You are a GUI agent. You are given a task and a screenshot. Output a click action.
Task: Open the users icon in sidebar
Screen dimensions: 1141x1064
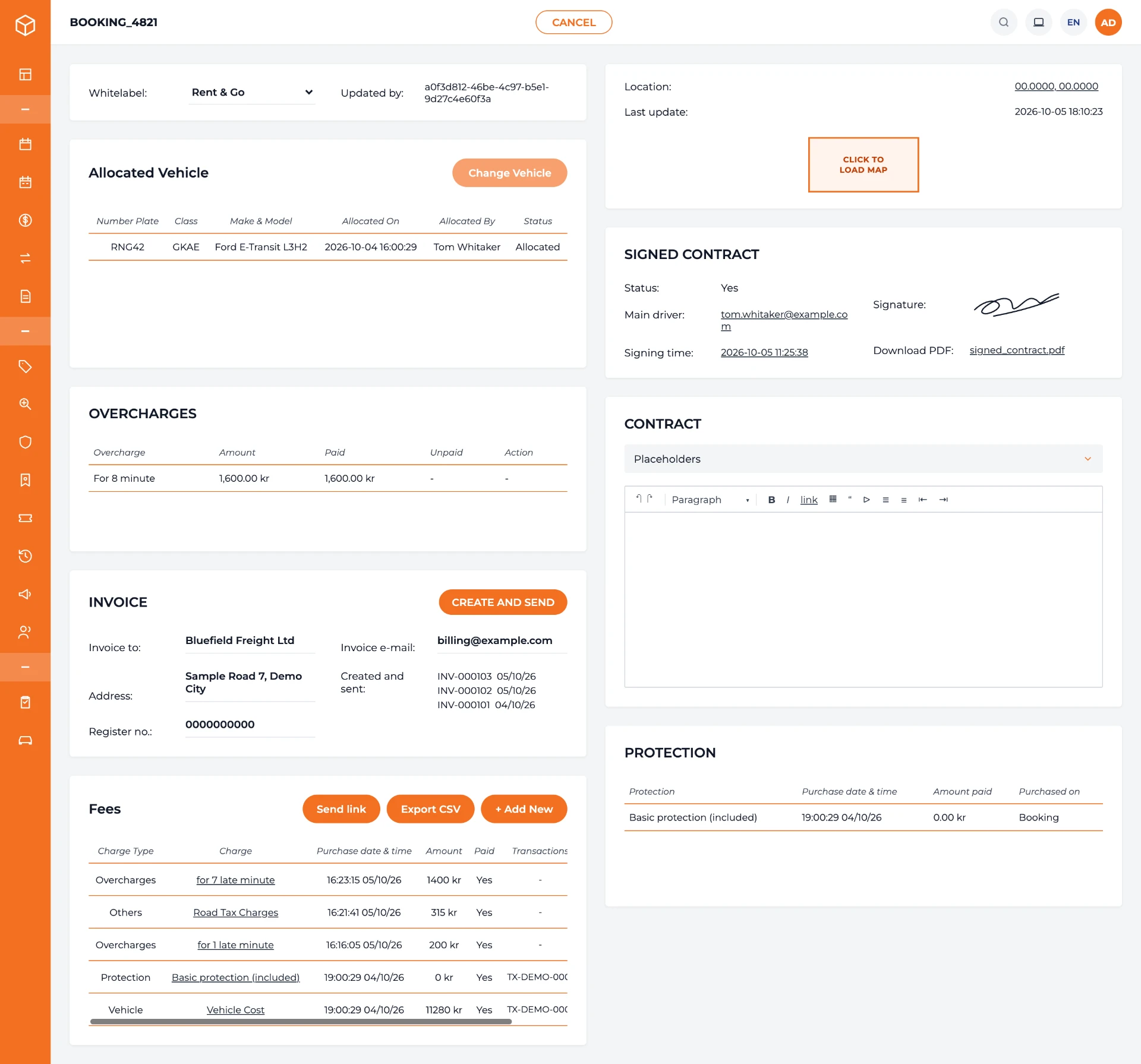click(25, 632)
